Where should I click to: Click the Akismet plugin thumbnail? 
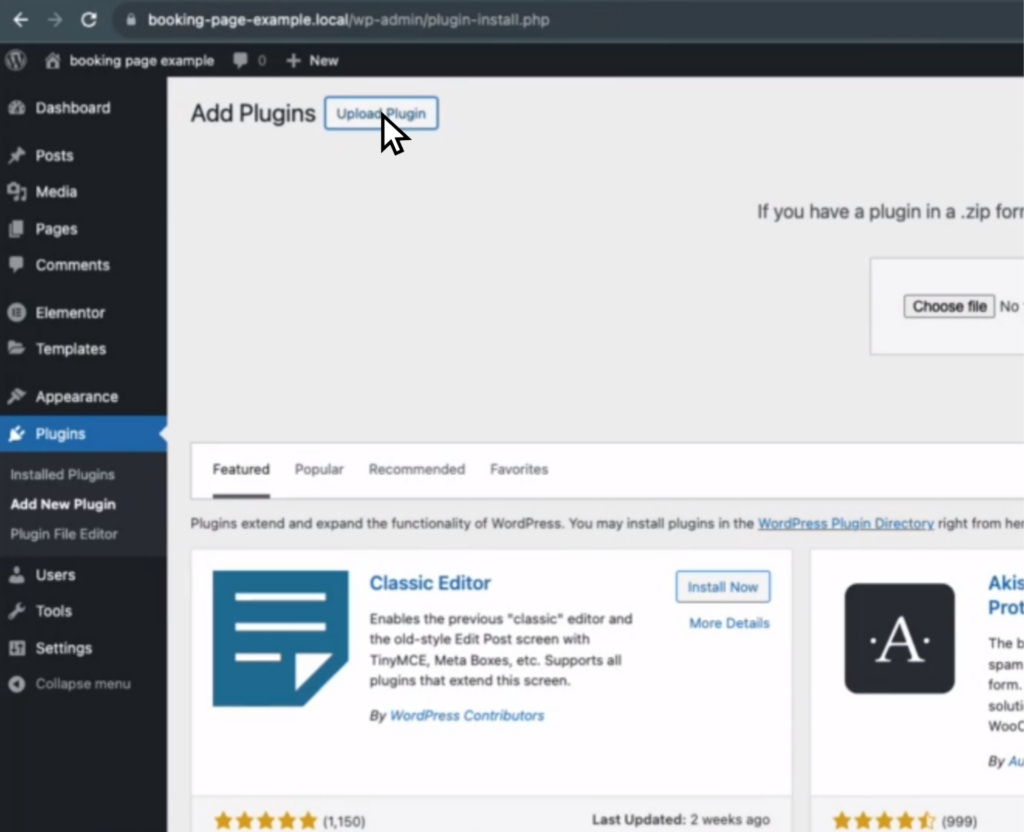(x=899, y=638)
